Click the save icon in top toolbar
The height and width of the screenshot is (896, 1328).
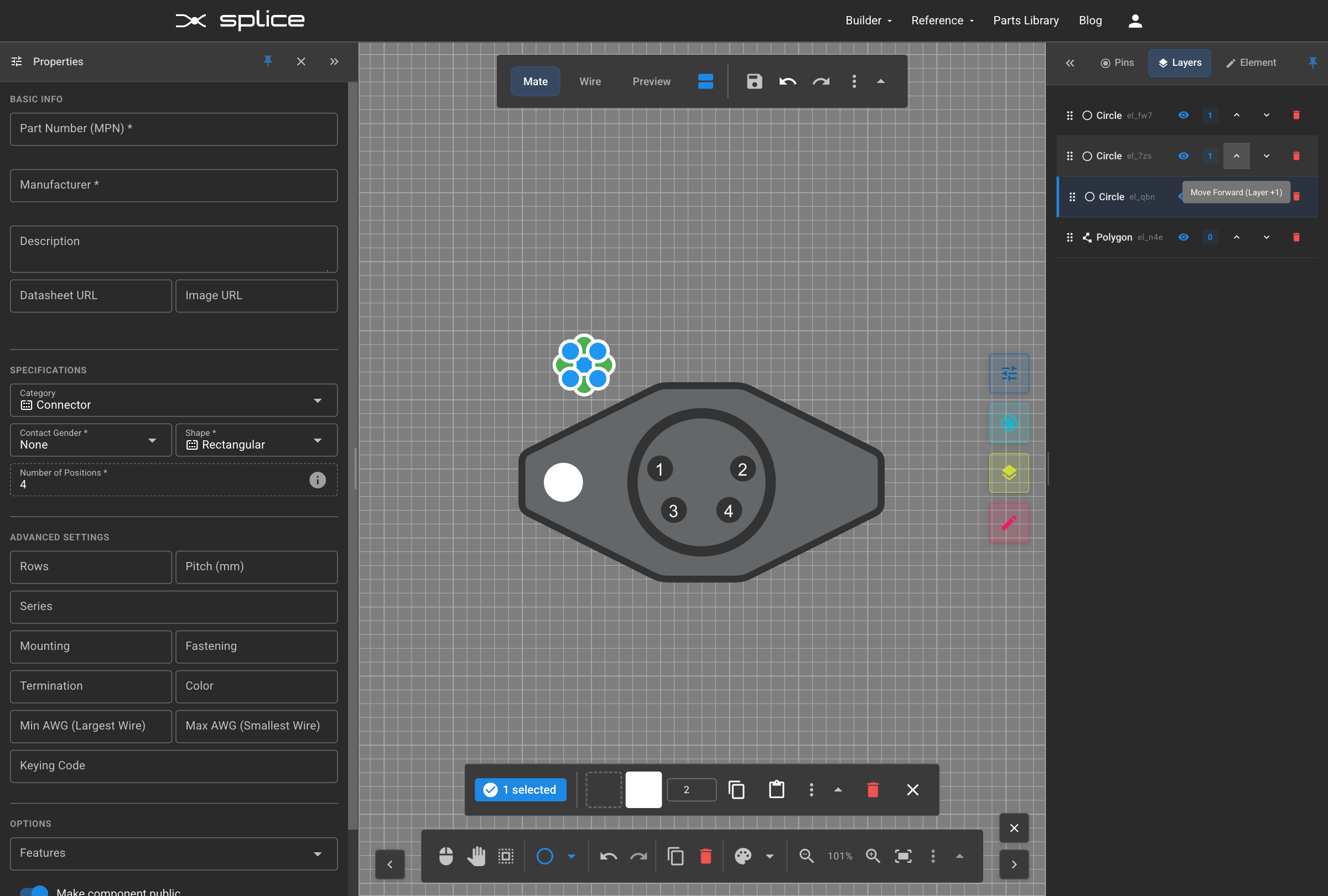[x=754, y=82]
